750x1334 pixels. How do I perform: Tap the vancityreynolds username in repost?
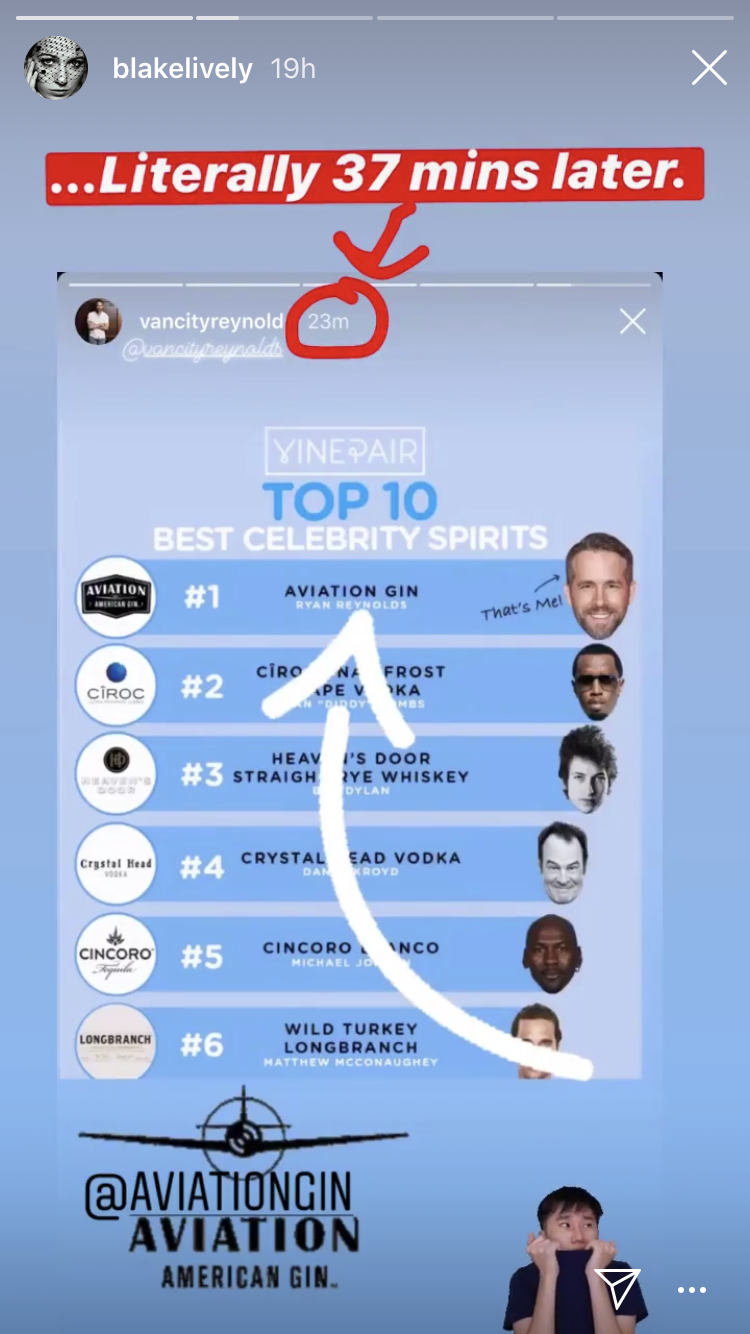(x=210, y=321)
